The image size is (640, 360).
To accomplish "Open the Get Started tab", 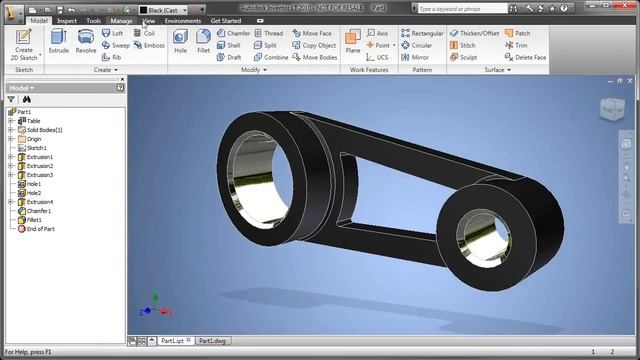I will tap(226, 21).
